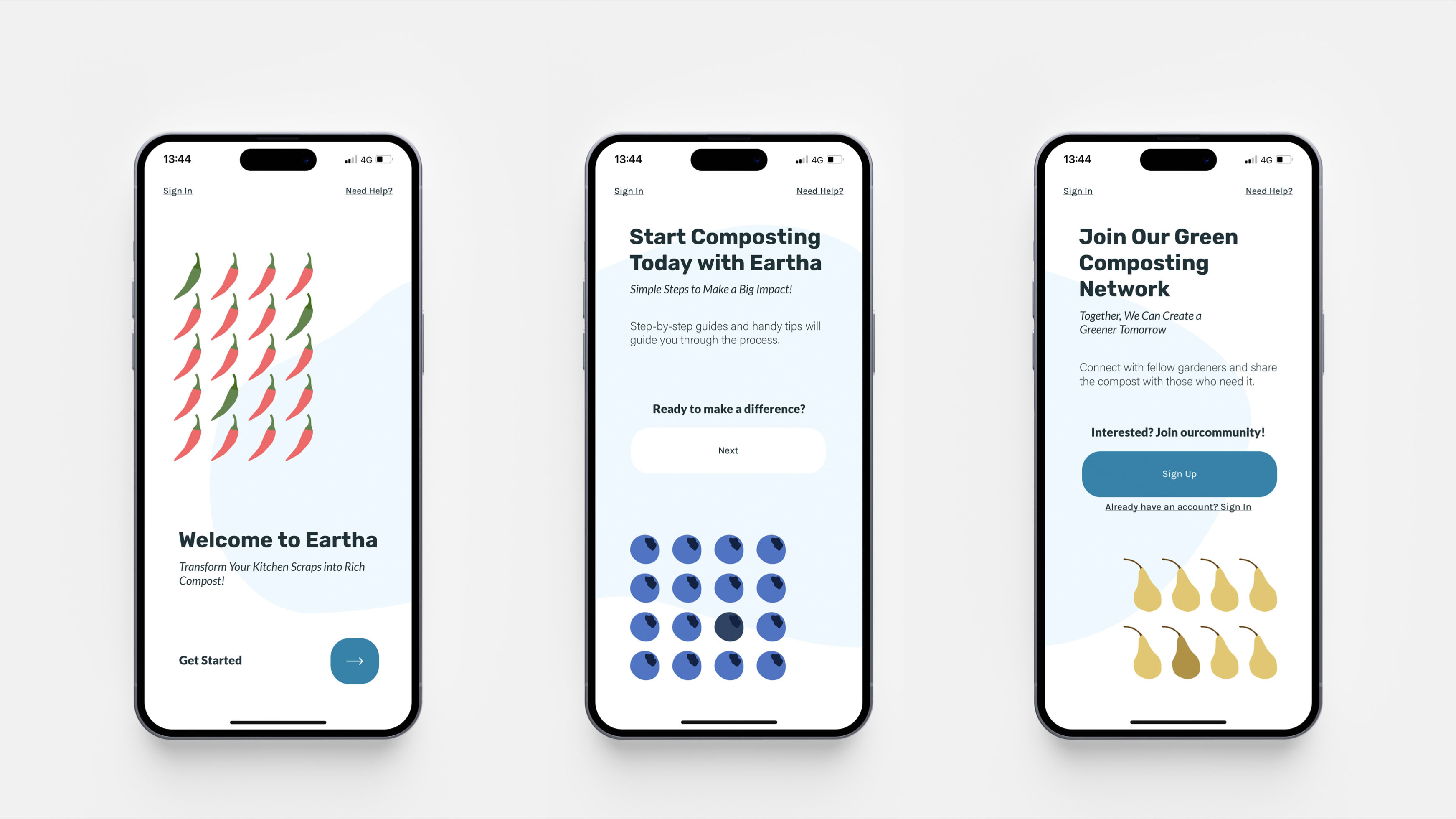Image resolution: width=1456 pixels, height=819 pixels.
Task: Click Sign In link on first screen
Action: pyautogui.click(x=178, y=190)
